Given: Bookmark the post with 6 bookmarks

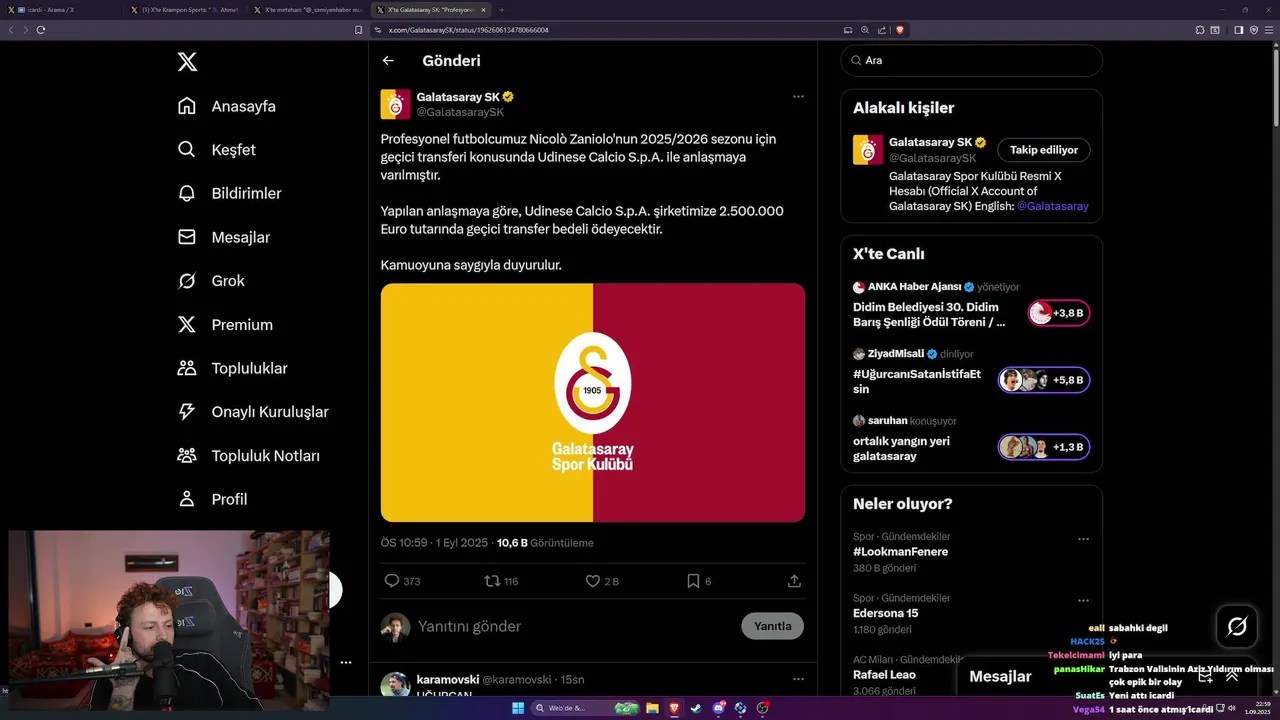Looking at the screenshot, I should (693, 581).
